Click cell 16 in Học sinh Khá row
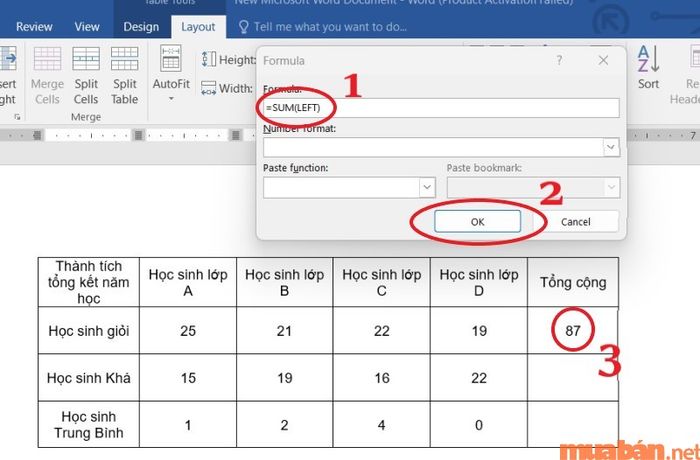This screenshot has height=460, width=700. pyautogui.click(x=382, y=378)
